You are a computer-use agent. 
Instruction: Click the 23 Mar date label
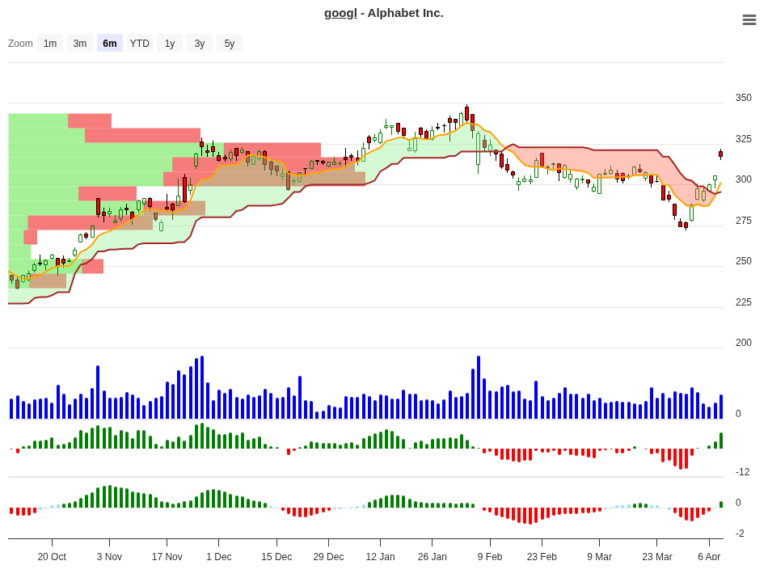point(657,557)
